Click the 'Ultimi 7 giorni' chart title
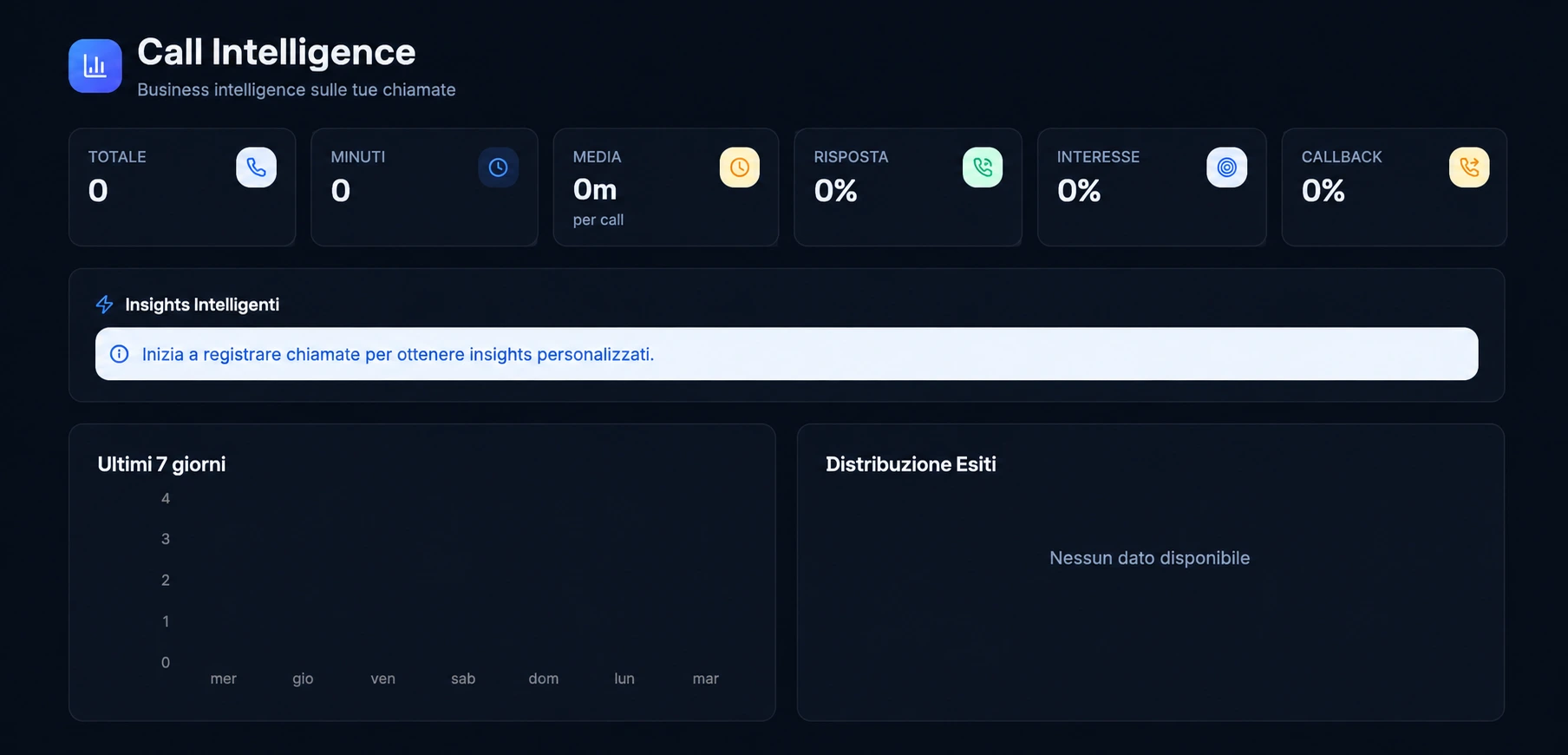 161,464
